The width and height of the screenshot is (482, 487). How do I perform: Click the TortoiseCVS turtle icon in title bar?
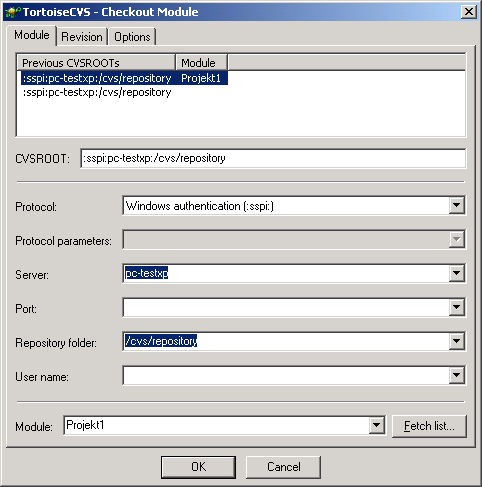coord(13,12)
